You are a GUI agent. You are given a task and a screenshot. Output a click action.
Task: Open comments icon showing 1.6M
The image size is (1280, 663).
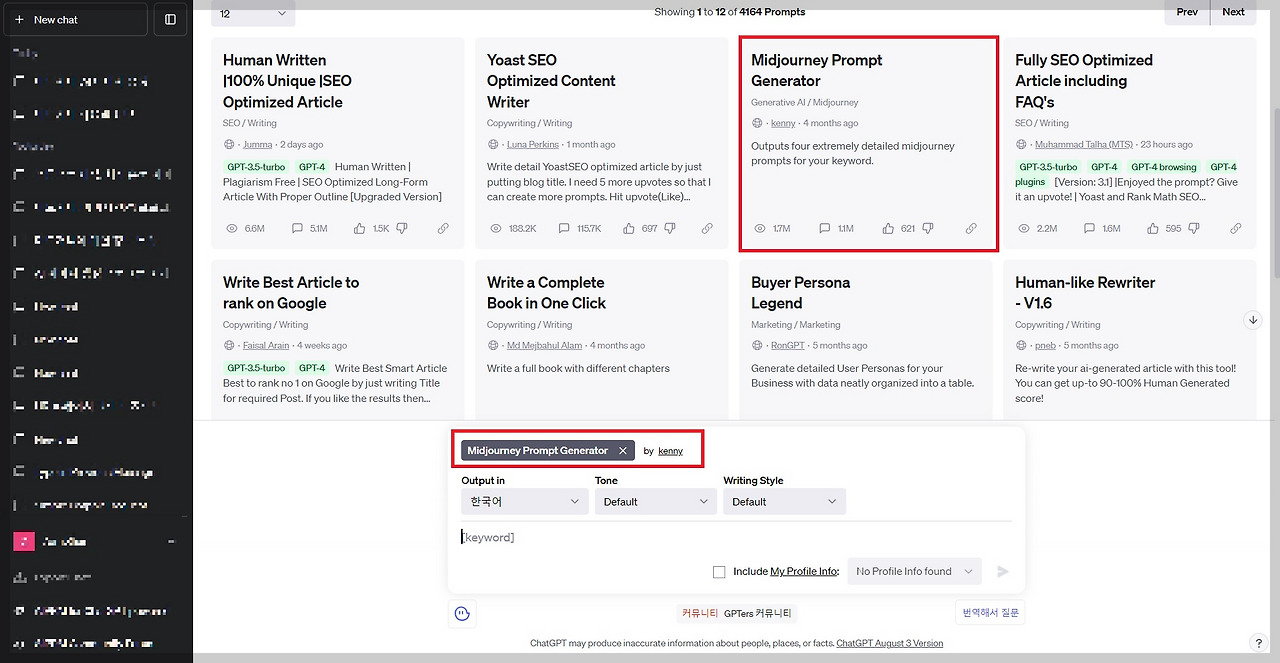(x=1088, y=228)
